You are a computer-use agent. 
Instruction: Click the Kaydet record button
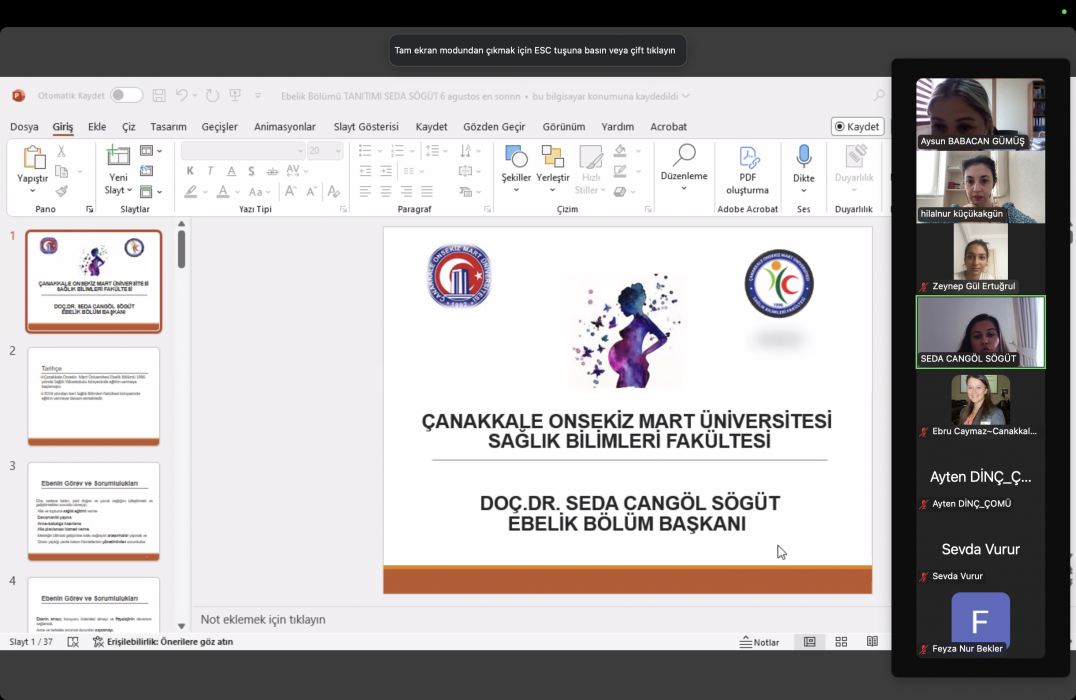point(857,126)
